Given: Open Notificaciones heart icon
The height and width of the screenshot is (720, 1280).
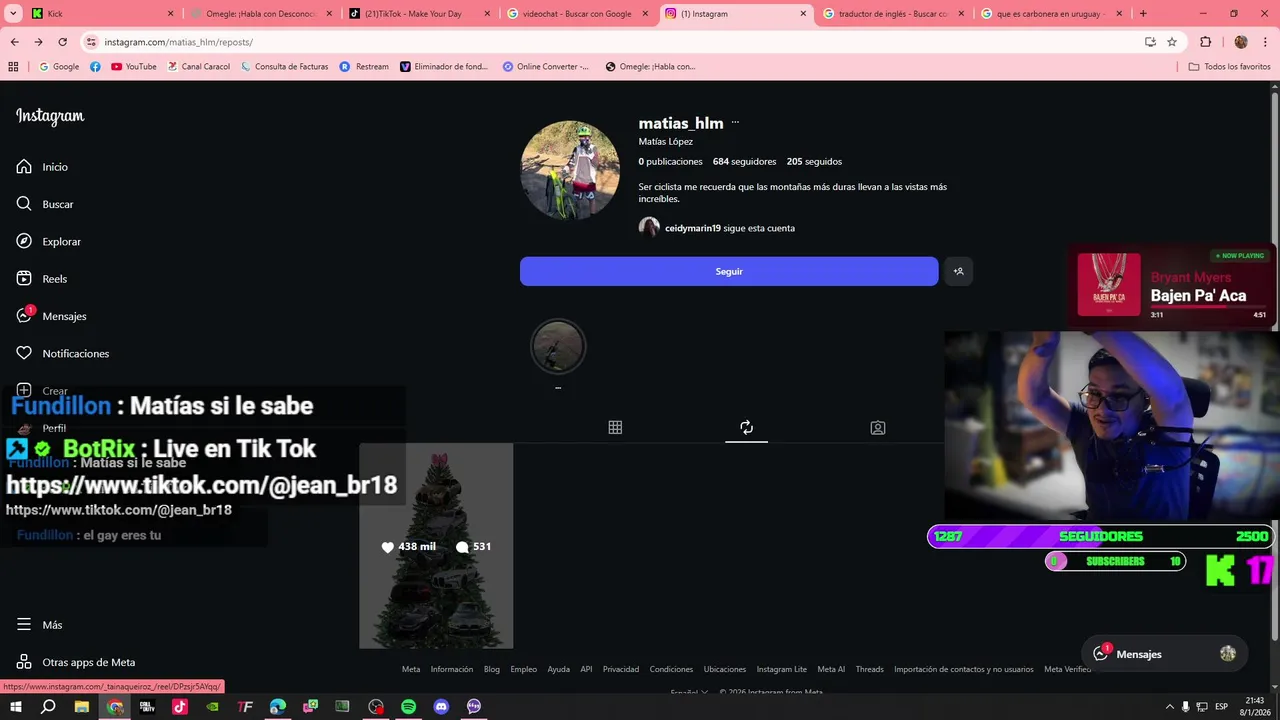Looking at the screenshot, I should [24, 353].
